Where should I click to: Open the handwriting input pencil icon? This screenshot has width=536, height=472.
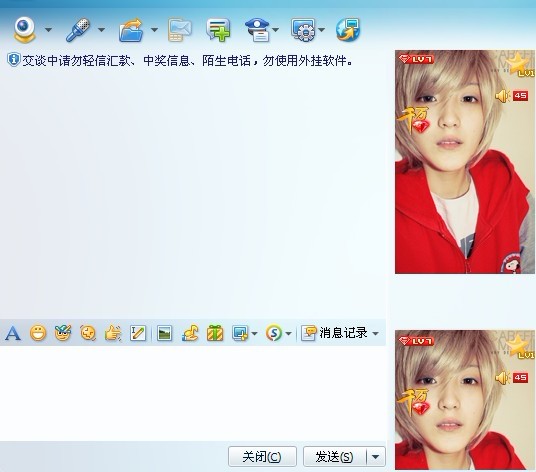(x=138, y=333)
